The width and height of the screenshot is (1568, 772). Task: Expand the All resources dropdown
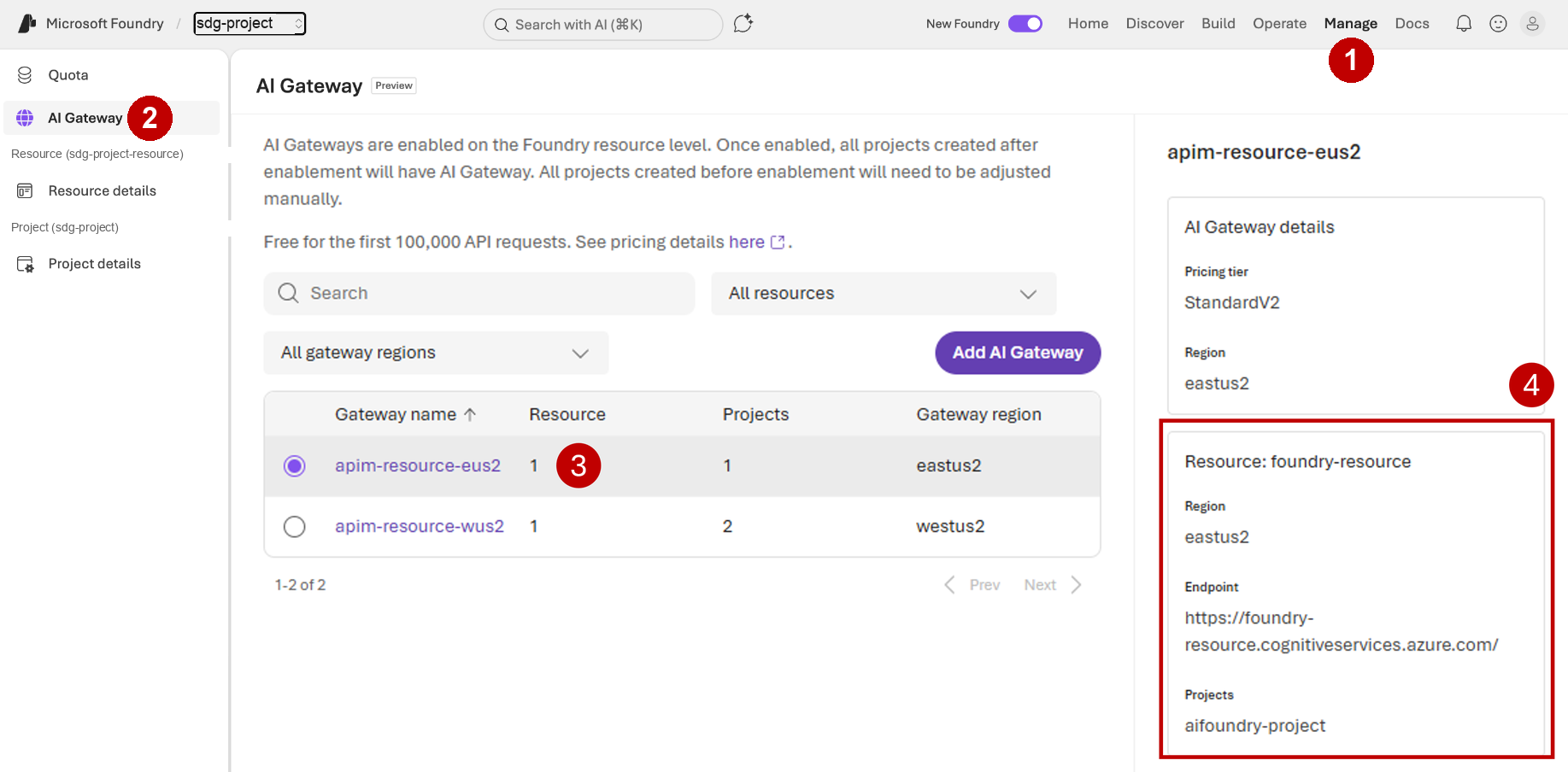point(884,294)
